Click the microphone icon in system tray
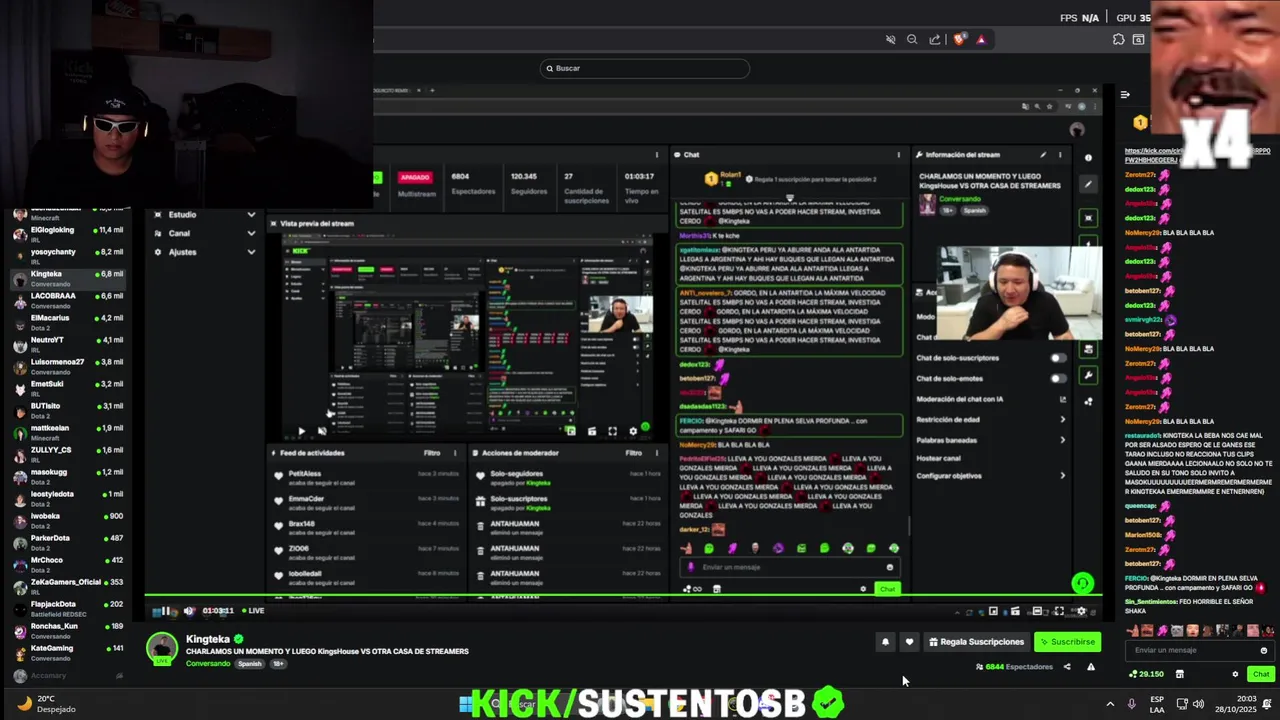 click(1131, 704)
